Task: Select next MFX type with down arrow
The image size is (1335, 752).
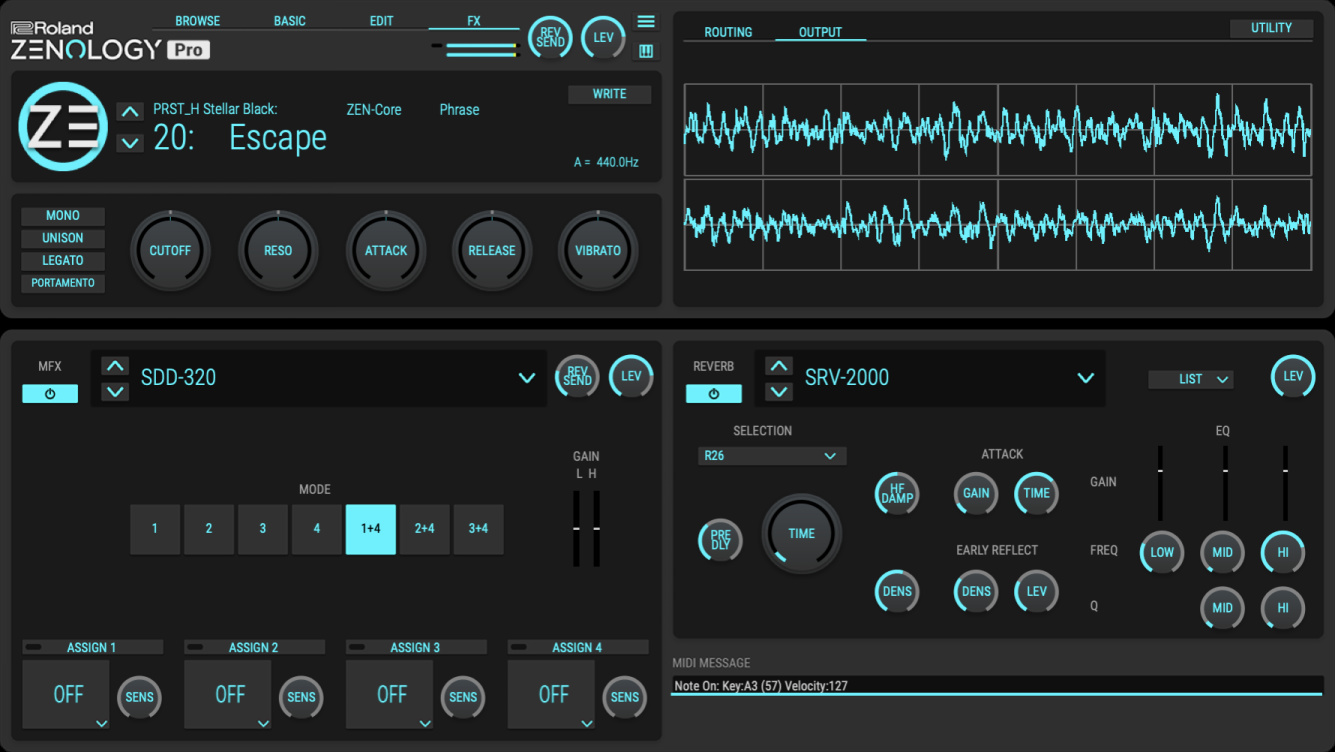Action: [115, 391]
